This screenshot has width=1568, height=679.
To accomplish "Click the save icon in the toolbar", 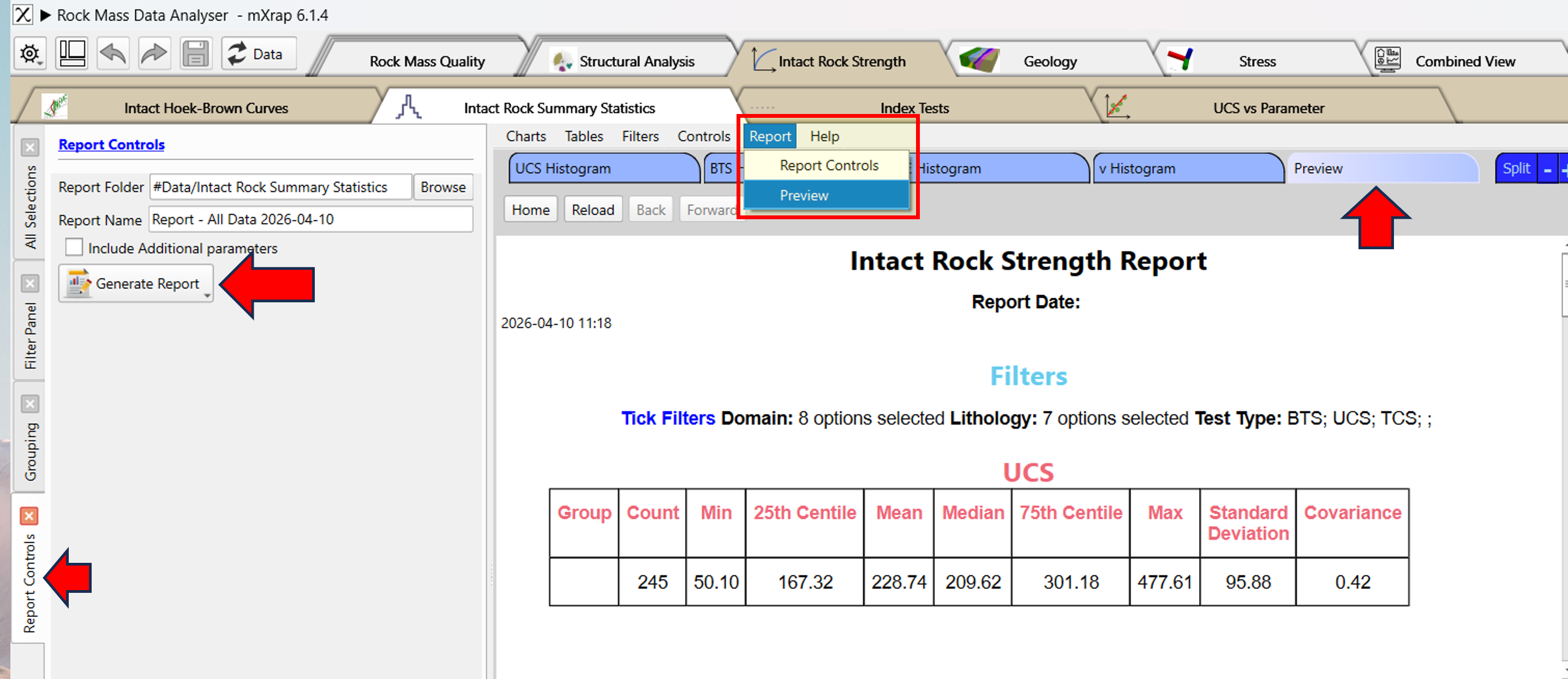I will click(195, 53).
